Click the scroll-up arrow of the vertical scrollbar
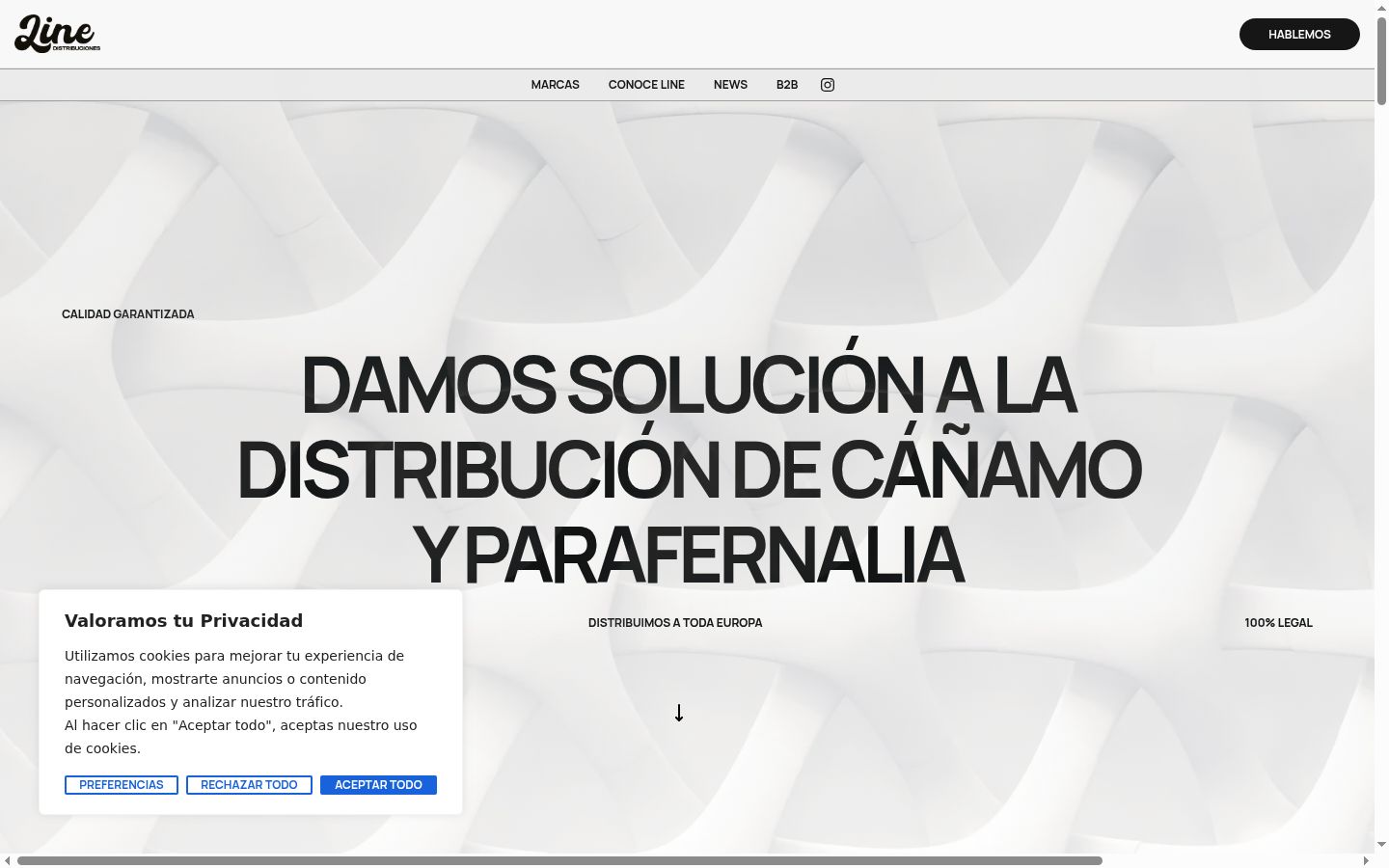This screenshot has width=1389, height=868. coord(1381,8)
